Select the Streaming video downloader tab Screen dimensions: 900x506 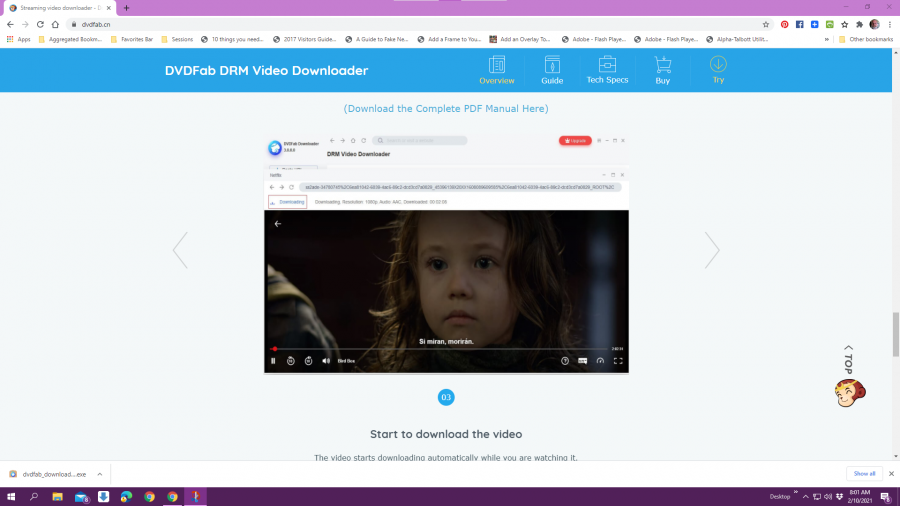[60, 7]
